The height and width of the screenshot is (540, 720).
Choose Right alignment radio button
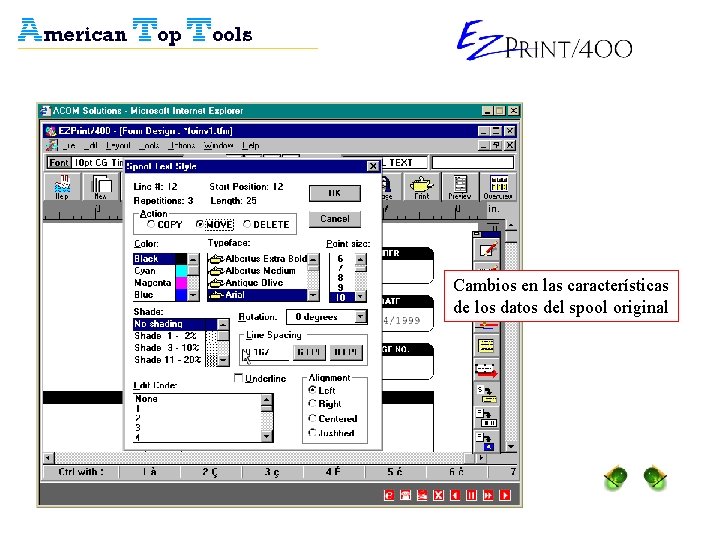[313, 404]
